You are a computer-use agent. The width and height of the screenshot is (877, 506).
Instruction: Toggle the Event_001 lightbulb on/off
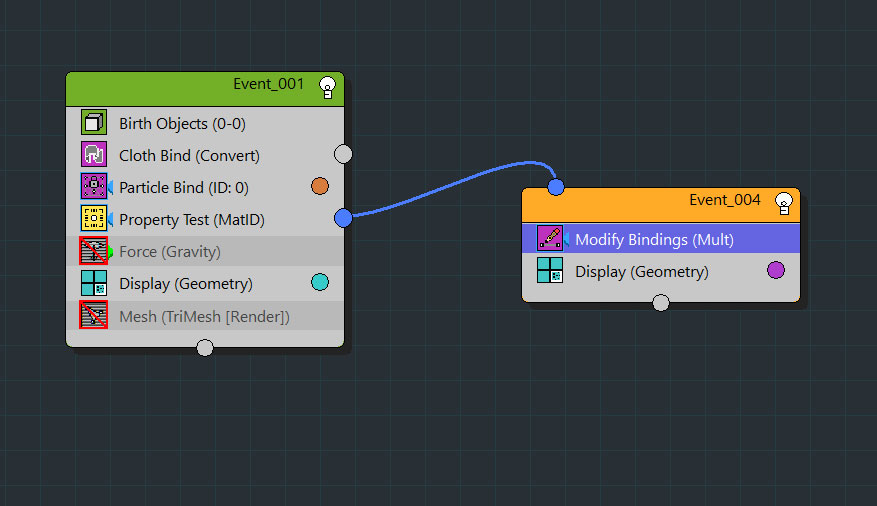click(327, 88)
